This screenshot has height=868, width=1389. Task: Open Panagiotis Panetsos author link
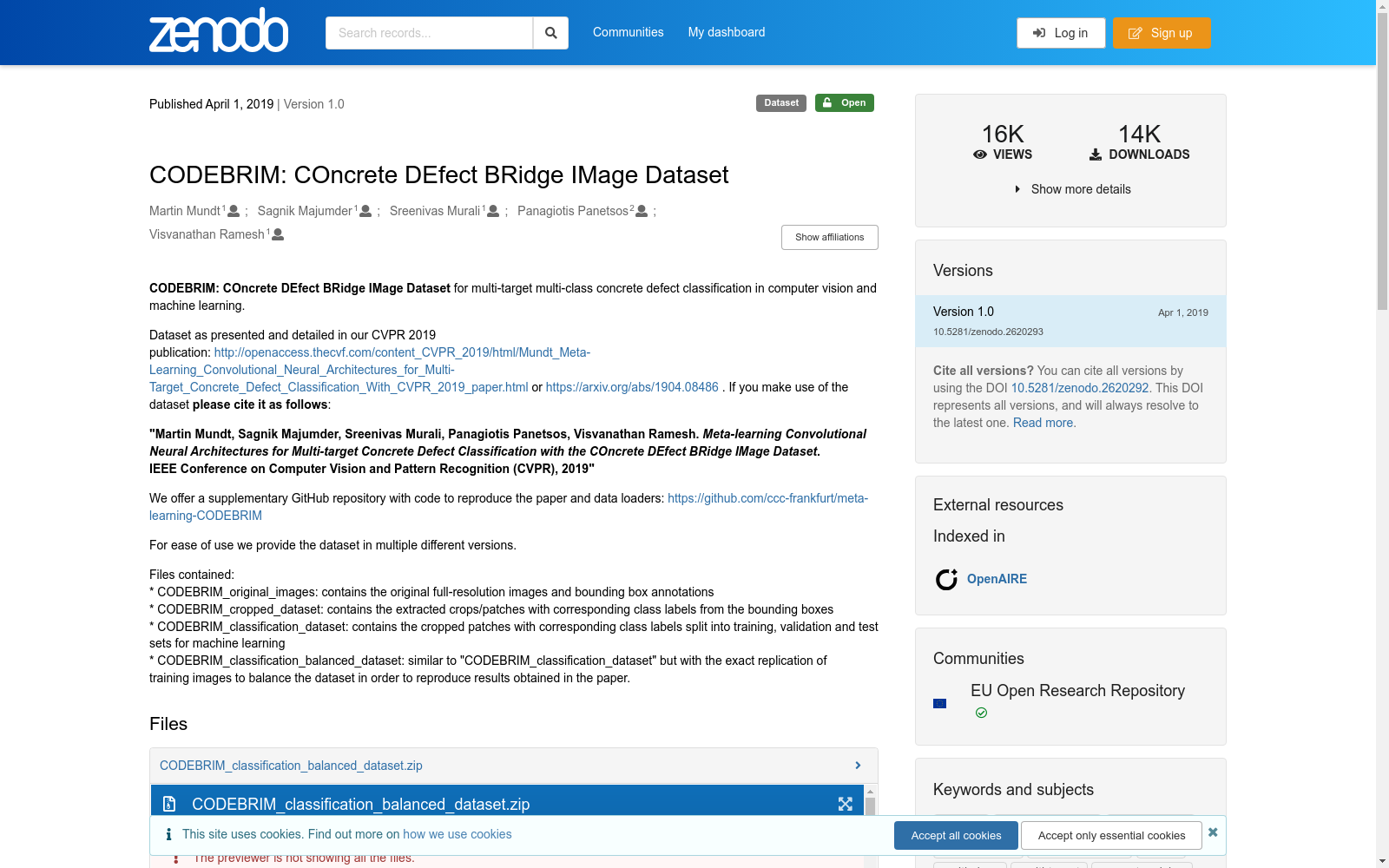(573, 211)
